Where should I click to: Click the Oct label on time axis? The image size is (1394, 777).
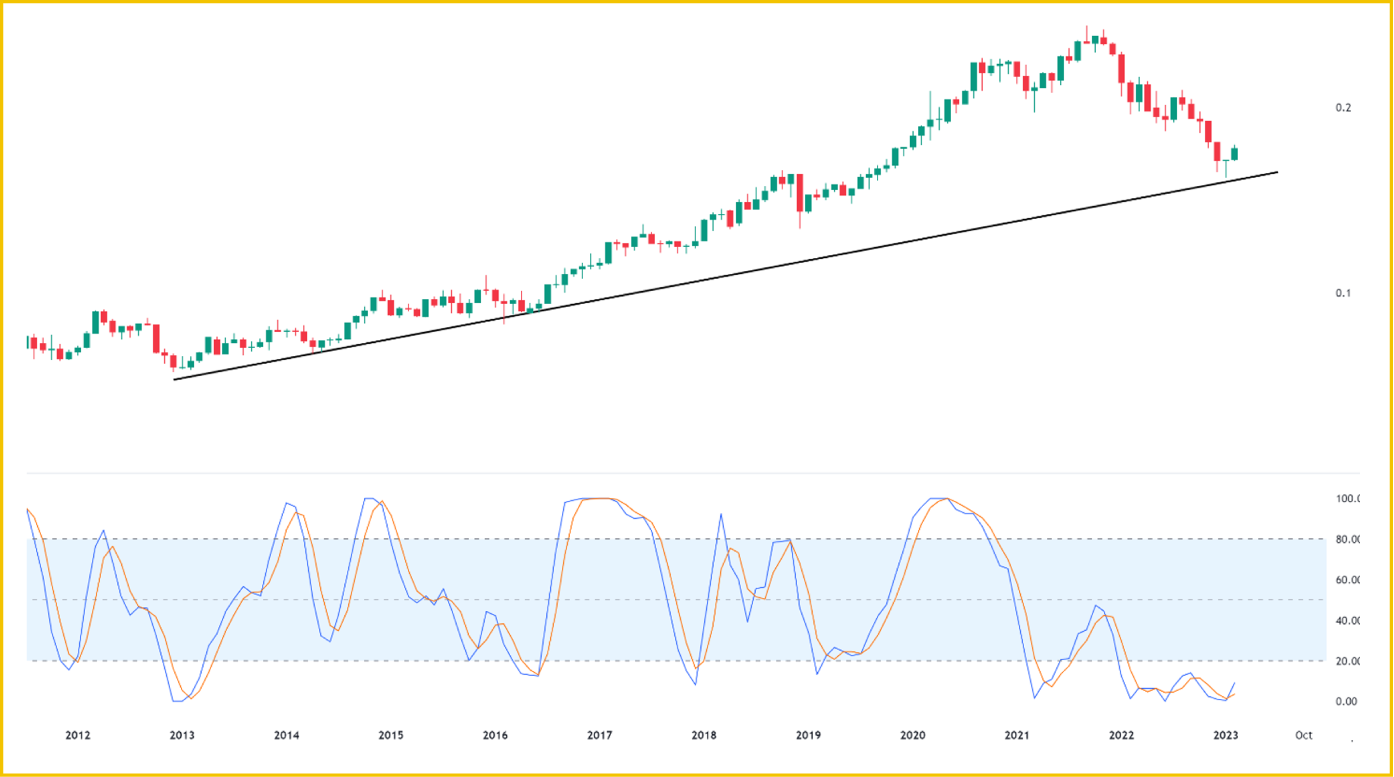click(x=1303, y=735)
